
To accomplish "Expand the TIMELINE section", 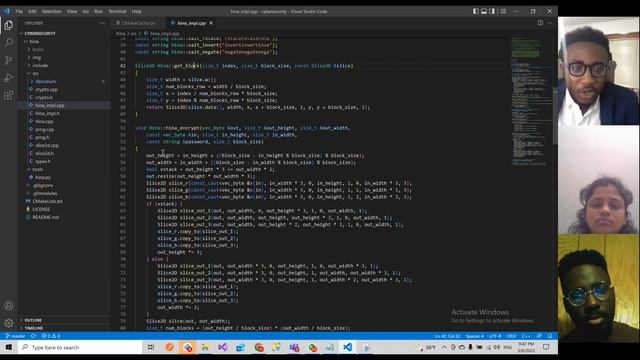I will pos(64,328).
